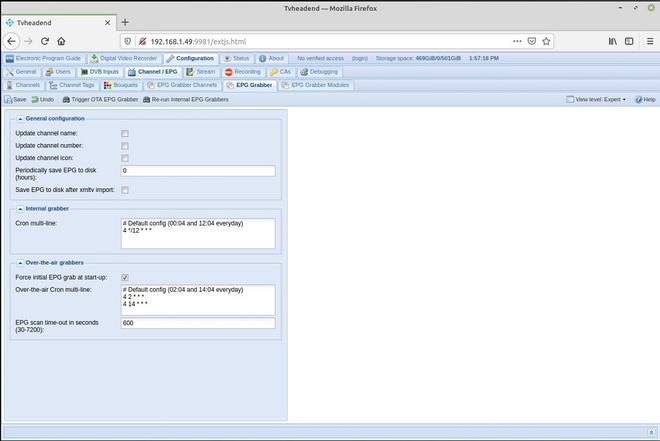Viewport: 660px width, 441px height.
Task: Bookmark this page with the star
Action: tap(546, 41)
